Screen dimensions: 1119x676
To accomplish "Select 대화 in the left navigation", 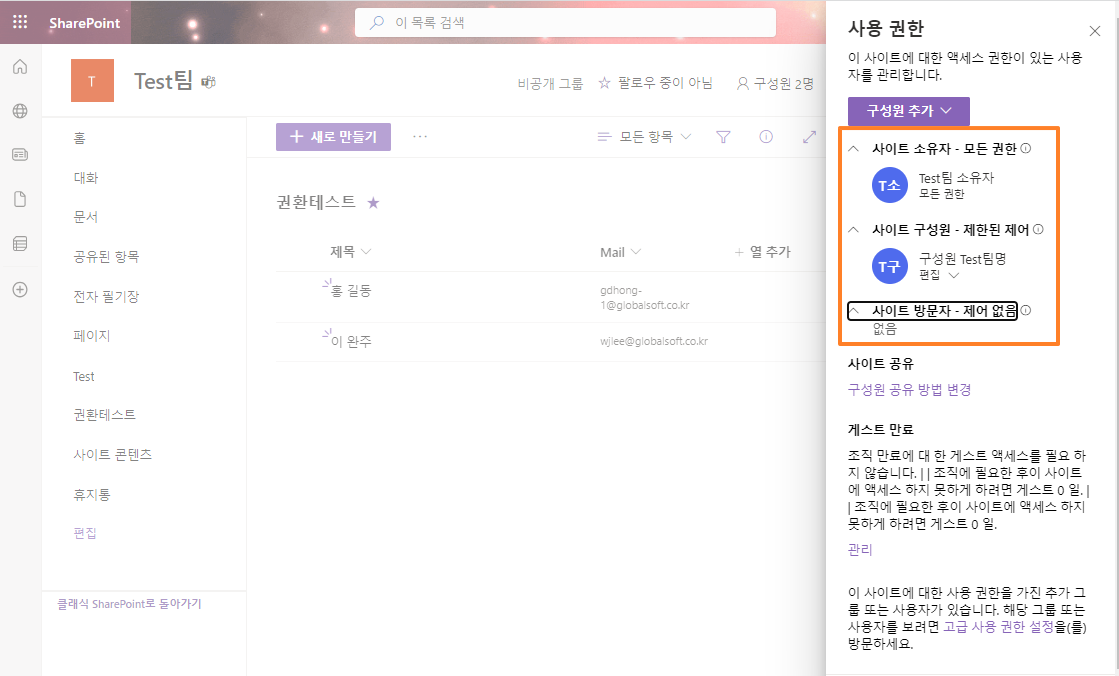I will pyautogui.click(x=86, y=178).
